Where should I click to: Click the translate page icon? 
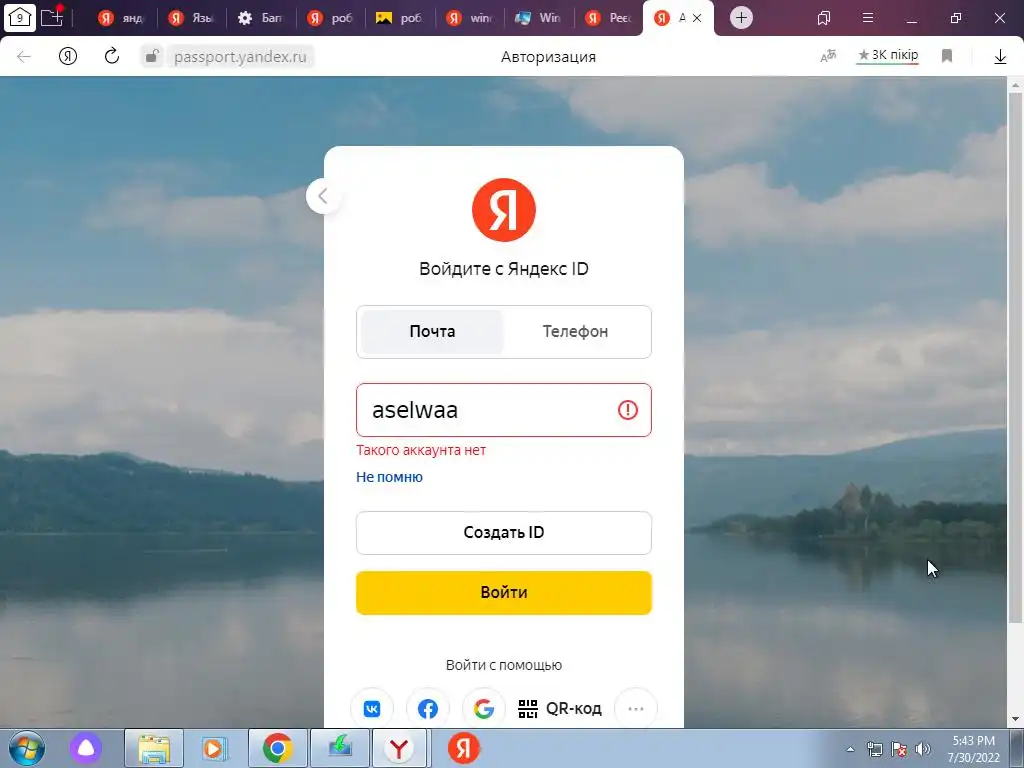tap(828, 56)
